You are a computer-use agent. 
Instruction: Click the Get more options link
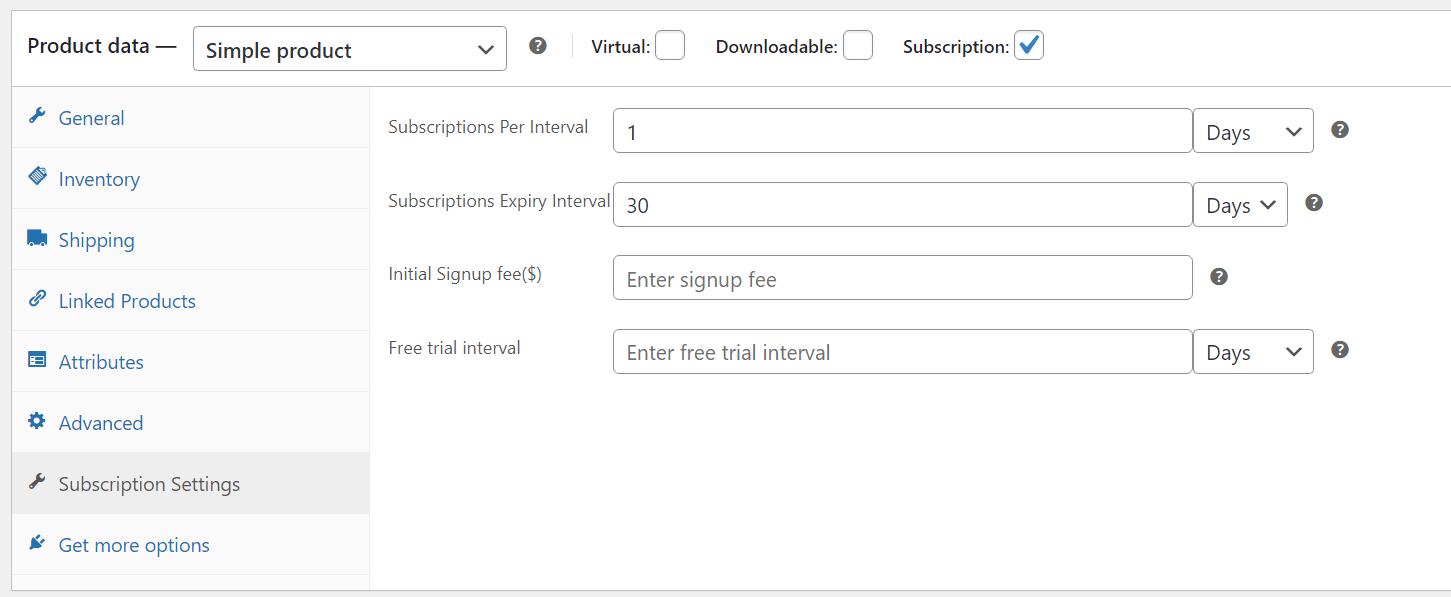tap(133, 544)
